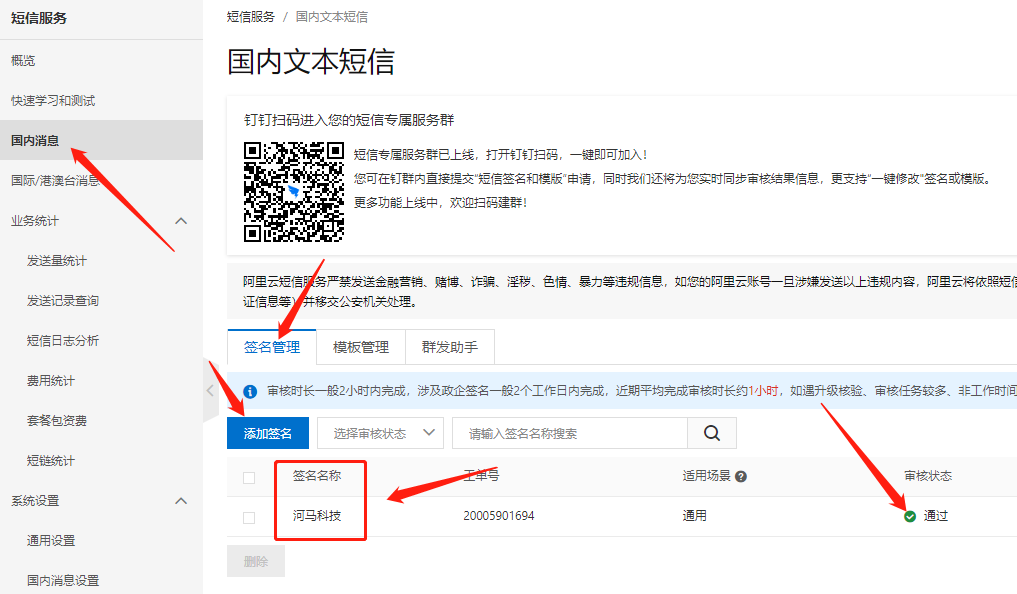Image resolution: width=1017 pixels, height=594 pixels.
Task: Select 国内消息 in the sidebar
Action: click(35, 140)
